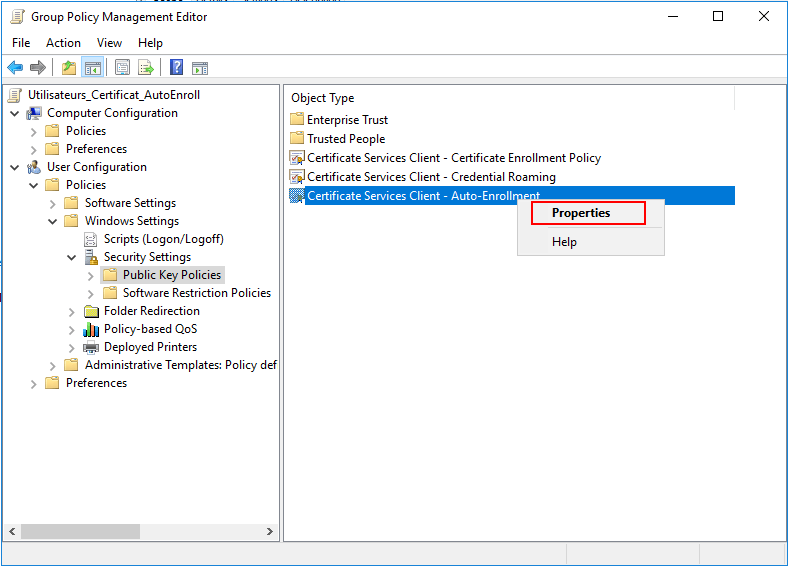Click the Policy-based QoS chart icon
The height and width of the screenshot is (566, 788).
(x=91, y=329)
